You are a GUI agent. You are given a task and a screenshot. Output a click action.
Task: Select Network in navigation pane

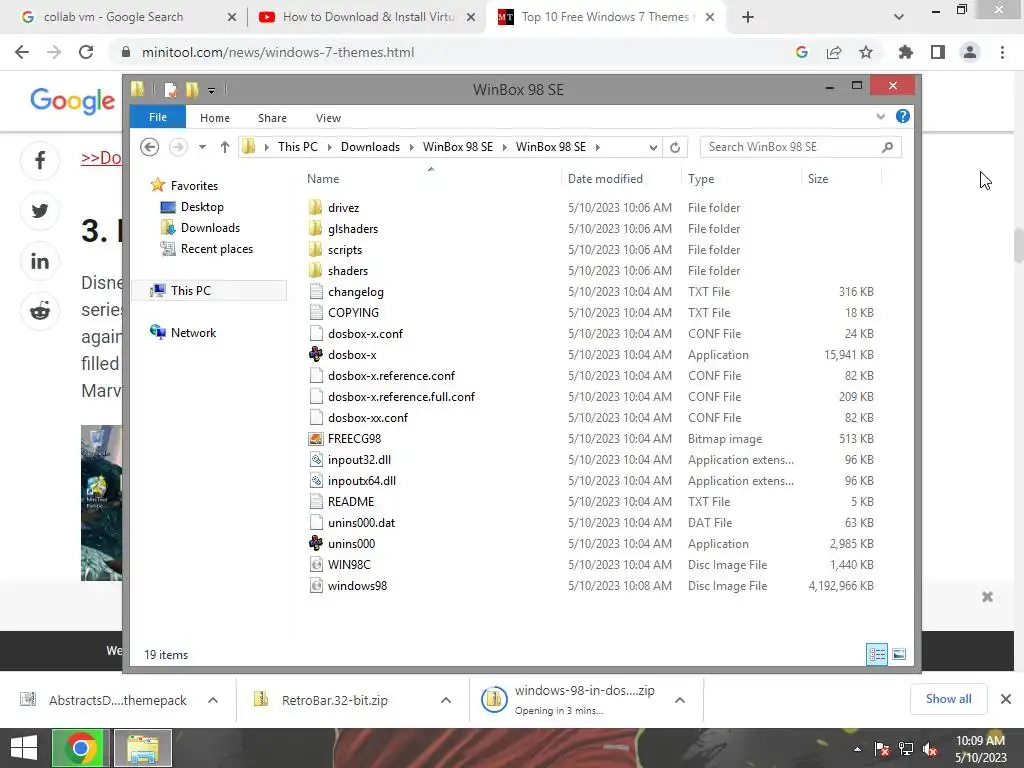pyautogui.click(x=193, y=332)
